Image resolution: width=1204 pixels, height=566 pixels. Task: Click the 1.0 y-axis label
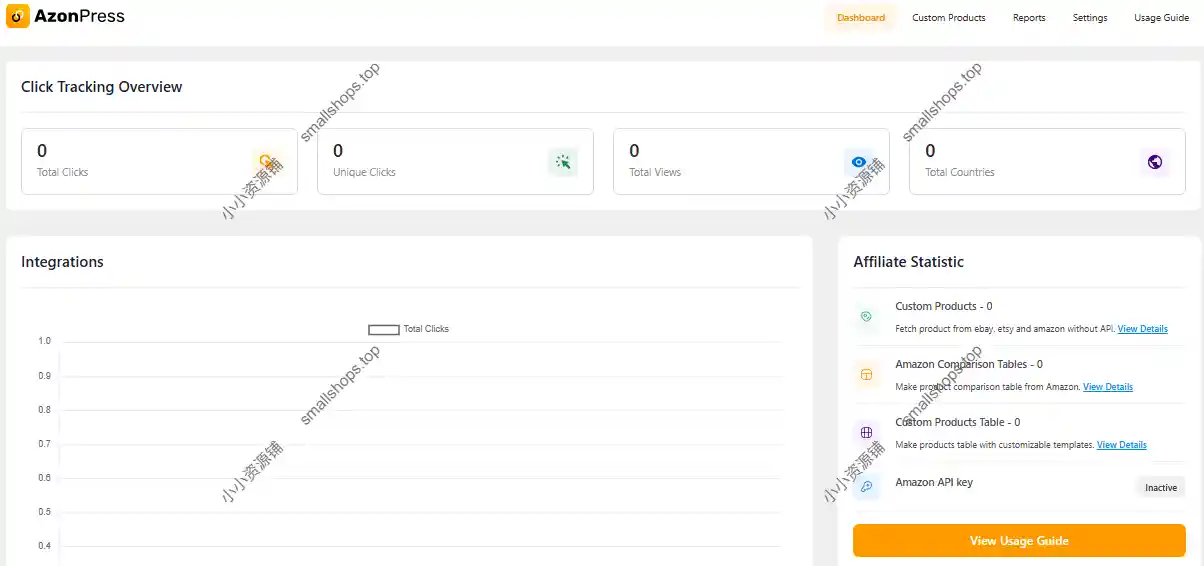click(x=45, y=341)
